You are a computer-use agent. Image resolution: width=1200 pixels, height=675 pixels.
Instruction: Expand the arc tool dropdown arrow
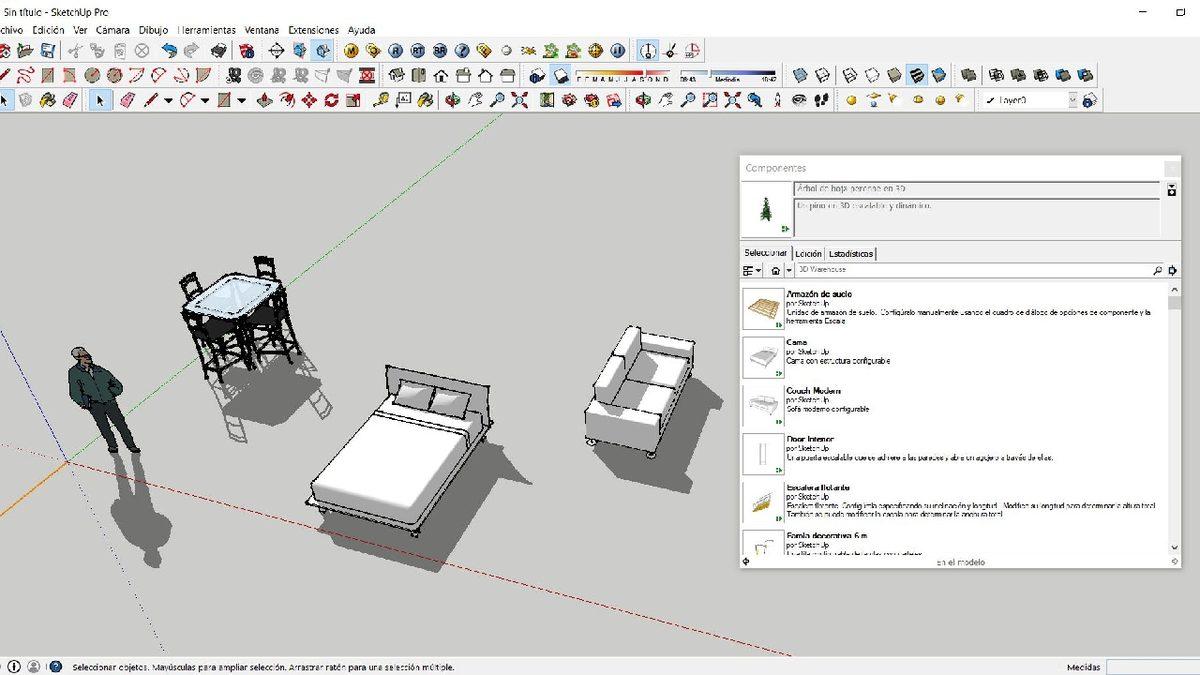(x=207, y=100)
